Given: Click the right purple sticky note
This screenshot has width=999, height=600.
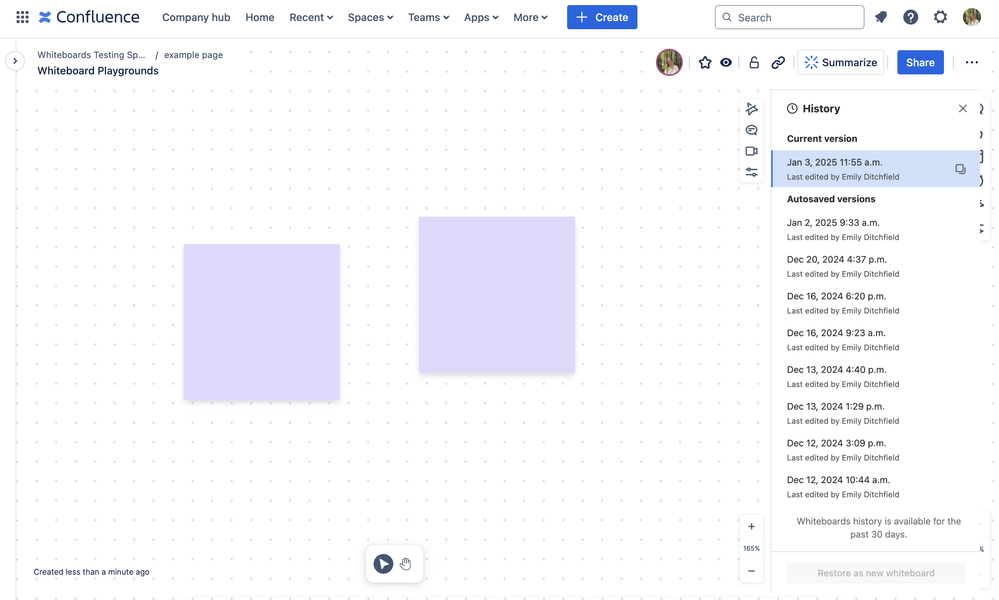Looking at the screenshot, I should click(497, 295).
